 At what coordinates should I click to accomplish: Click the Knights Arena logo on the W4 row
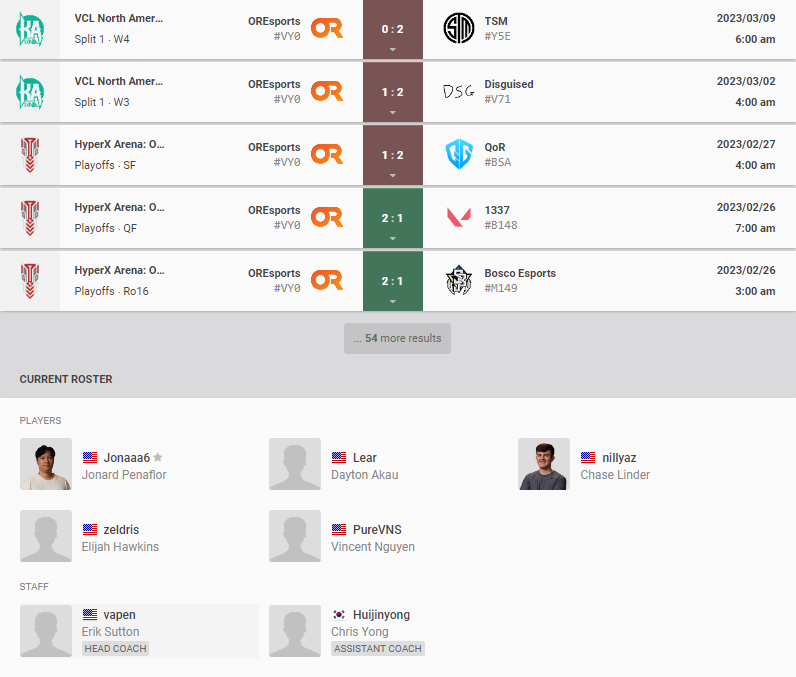(x=30, y=29)
